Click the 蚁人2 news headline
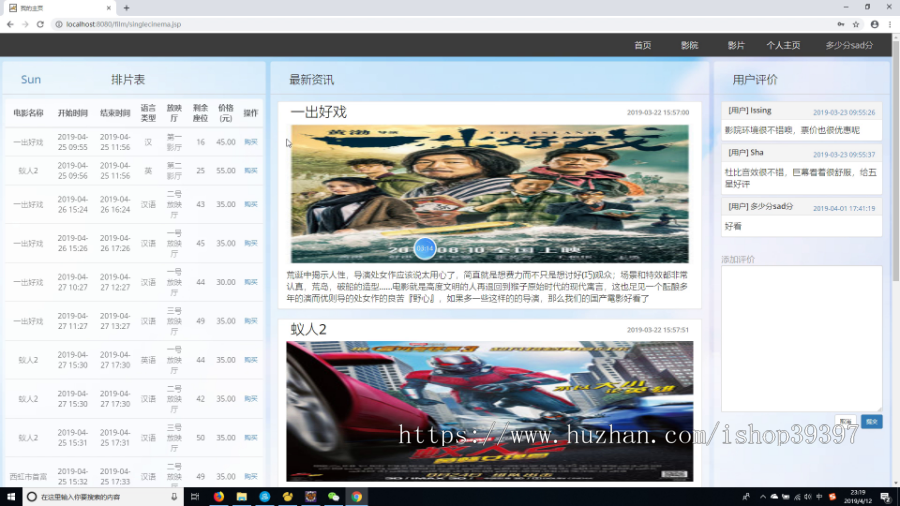The image size is (900, 506). (x=308, y=329)
